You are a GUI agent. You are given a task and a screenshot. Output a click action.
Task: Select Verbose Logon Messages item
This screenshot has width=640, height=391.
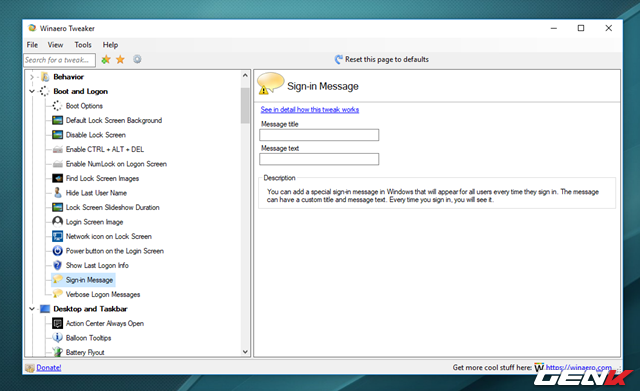103,294
